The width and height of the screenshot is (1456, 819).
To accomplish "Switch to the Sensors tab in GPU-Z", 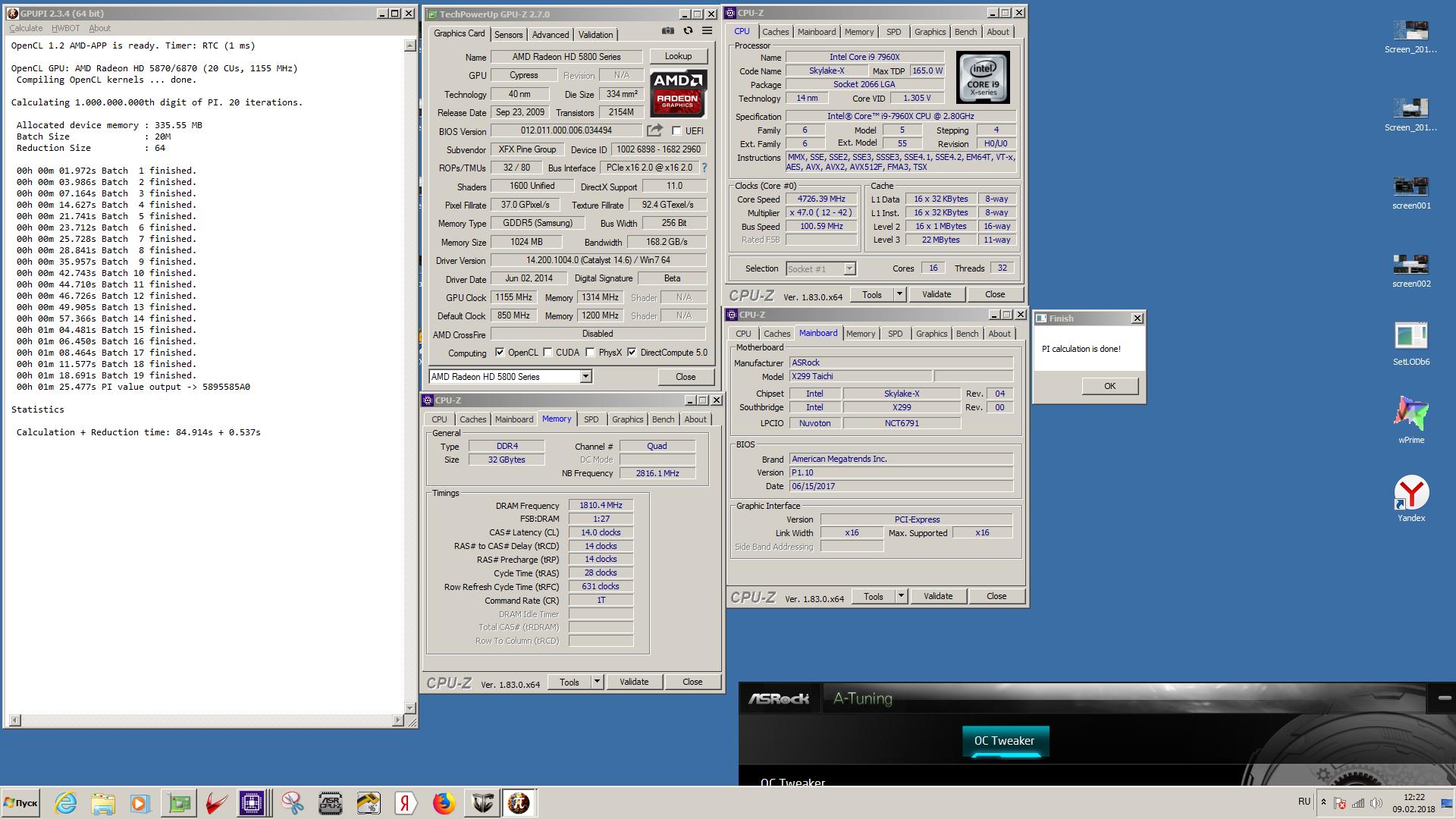I will point(508,34).
